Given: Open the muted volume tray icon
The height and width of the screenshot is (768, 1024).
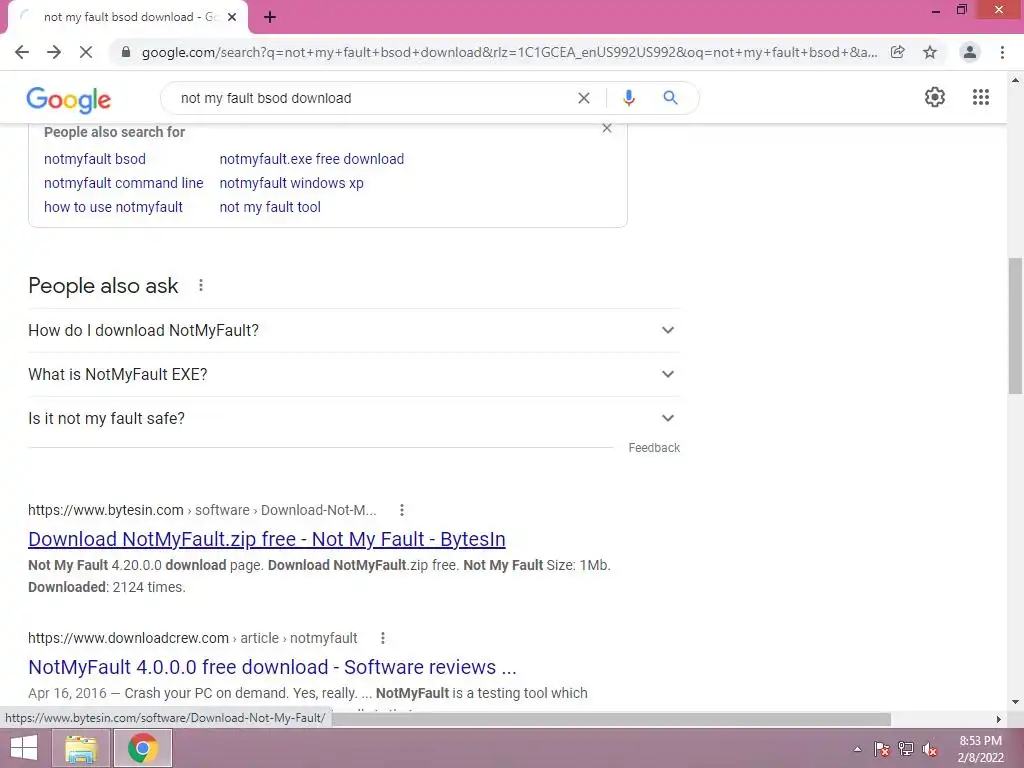Looking at the screenshot, I should (930, 749).
